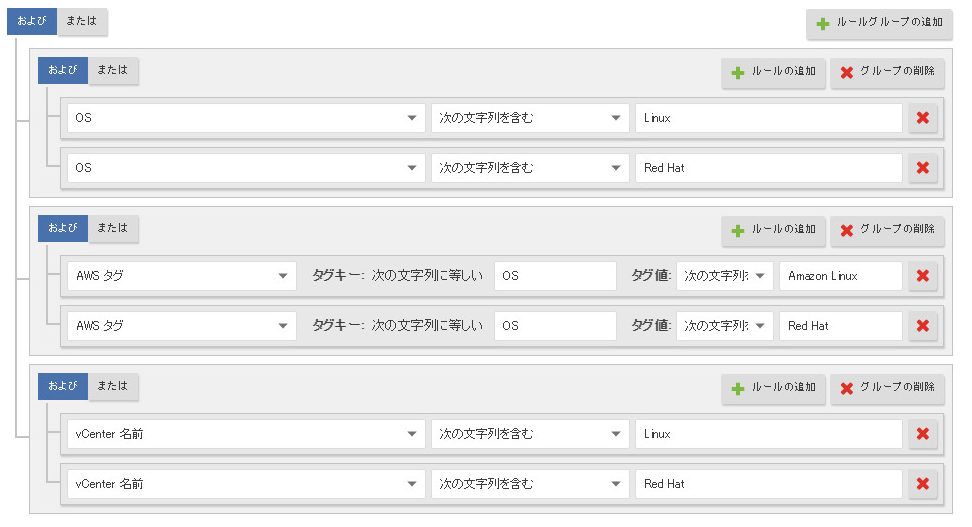Delete the AWS tag Amazon Linux rule

922,276
